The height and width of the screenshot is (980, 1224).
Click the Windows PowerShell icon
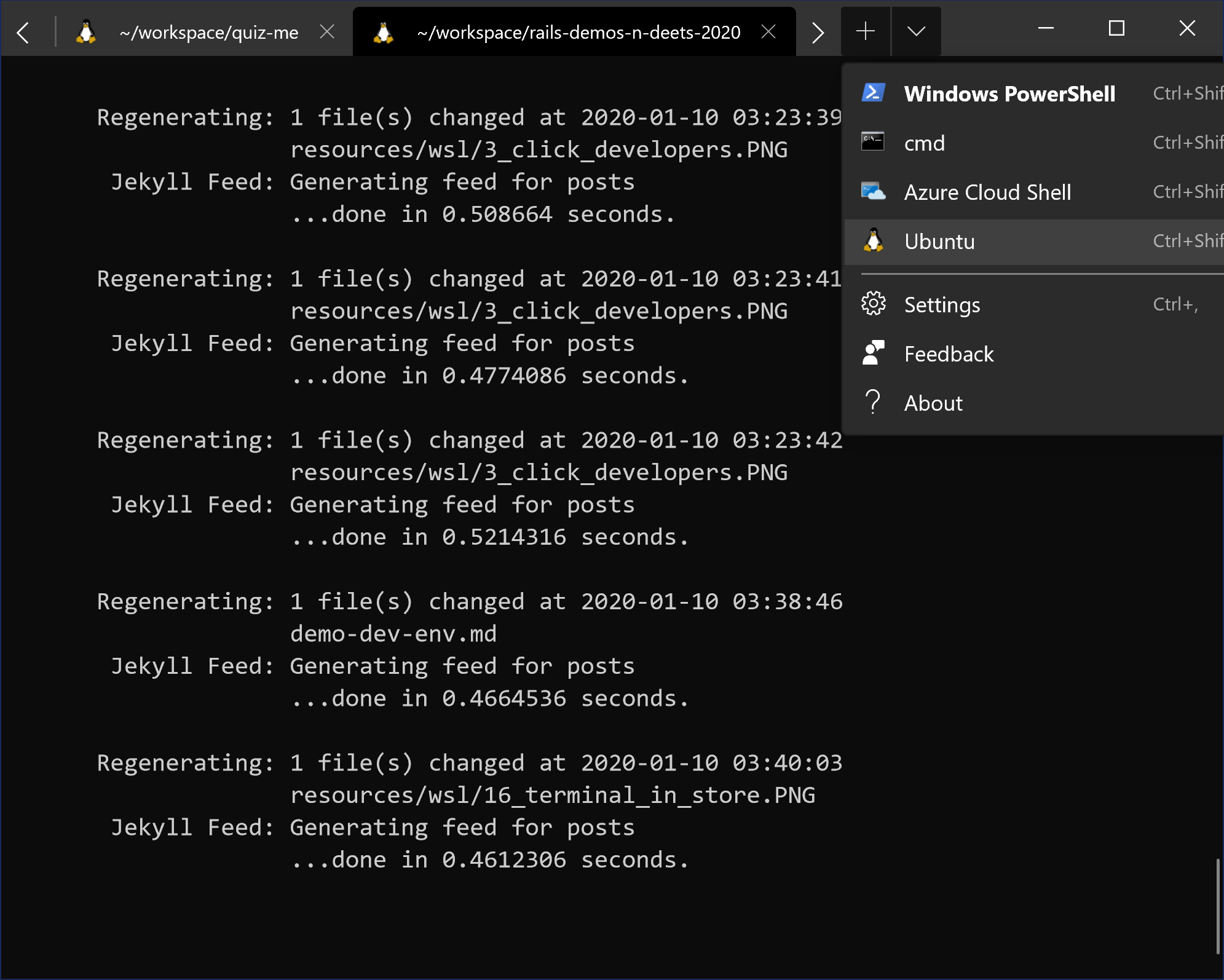pyautogui.click(x=873, y=93)
